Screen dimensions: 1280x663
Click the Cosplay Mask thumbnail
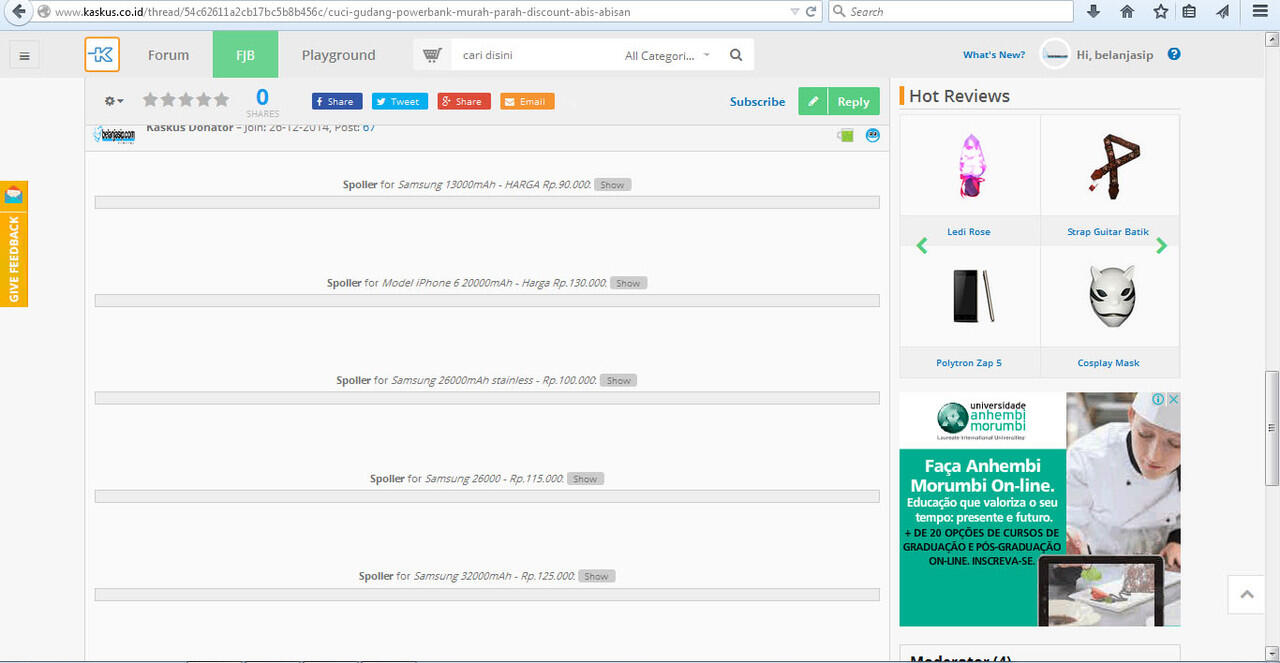click(1112, 295)
